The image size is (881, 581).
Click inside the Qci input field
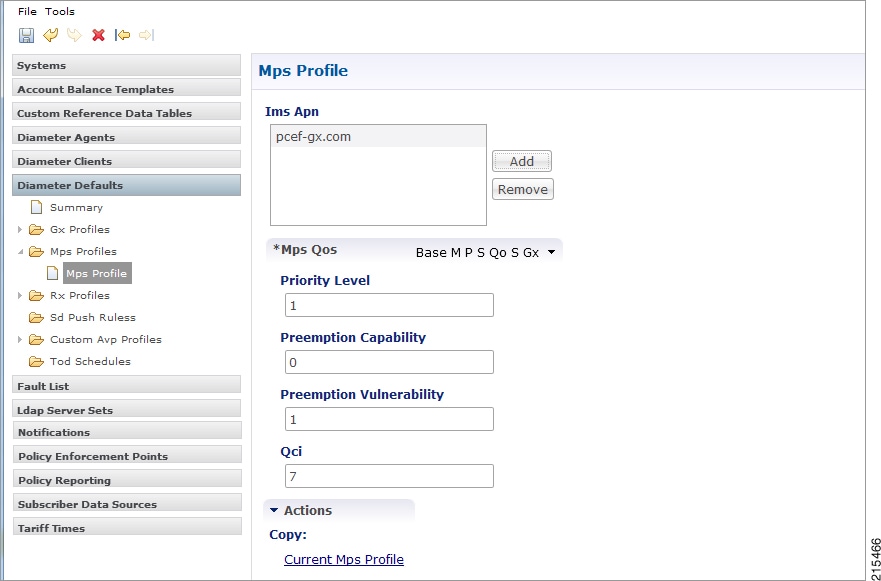389,476
